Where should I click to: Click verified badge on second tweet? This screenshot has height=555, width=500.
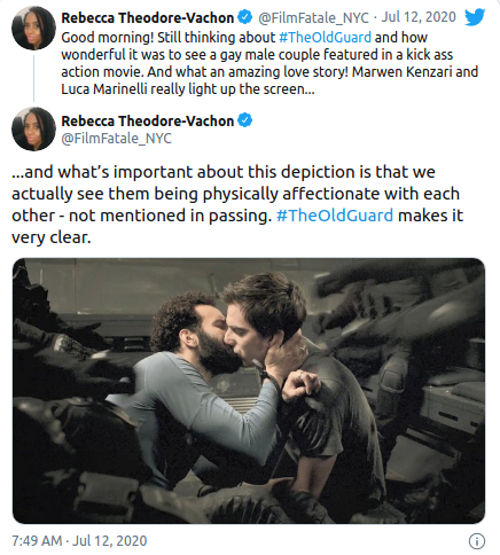click(x=245, y=120)
